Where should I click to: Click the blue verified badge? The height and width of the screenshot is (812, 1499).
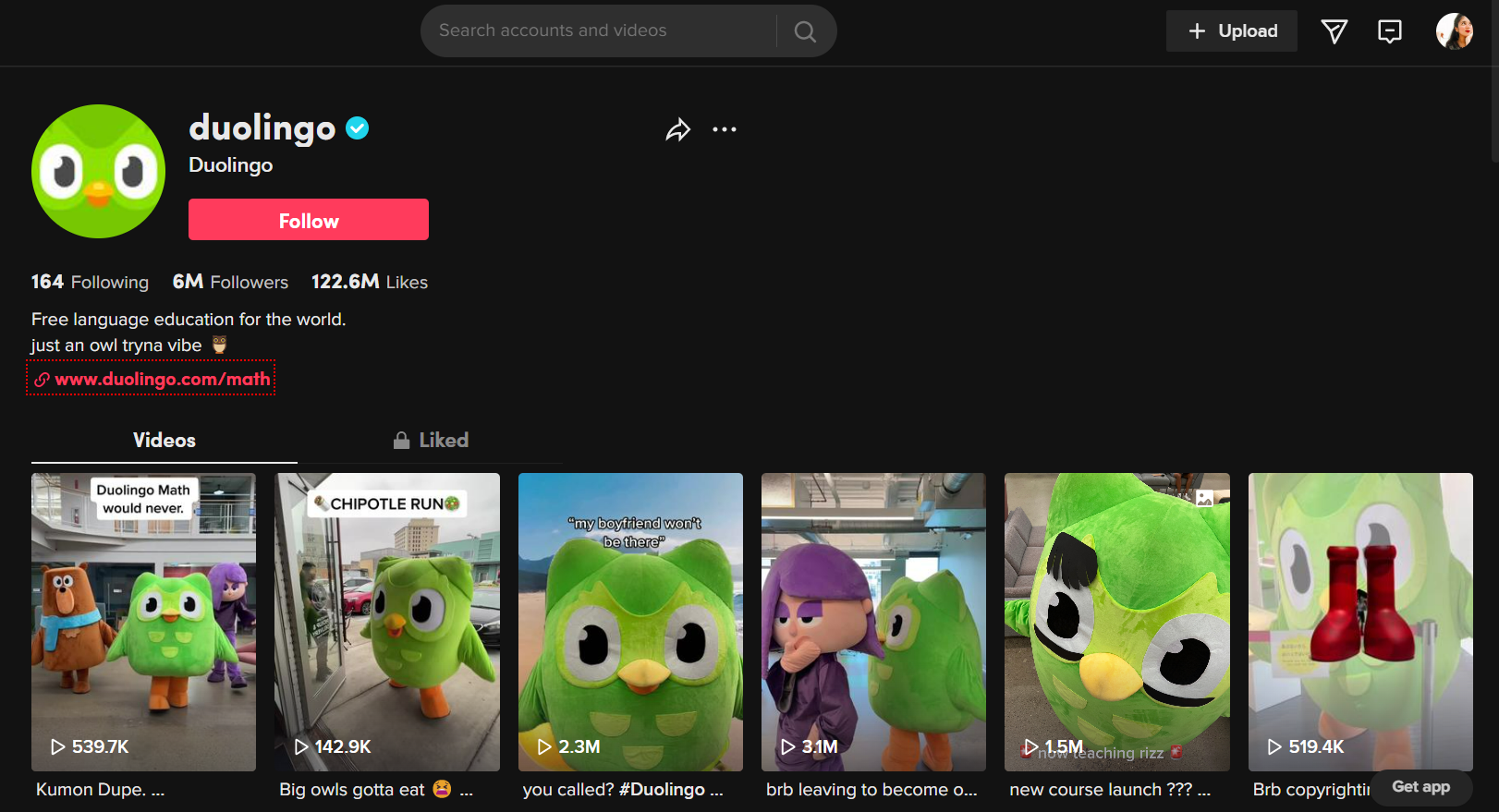(358, 128)
